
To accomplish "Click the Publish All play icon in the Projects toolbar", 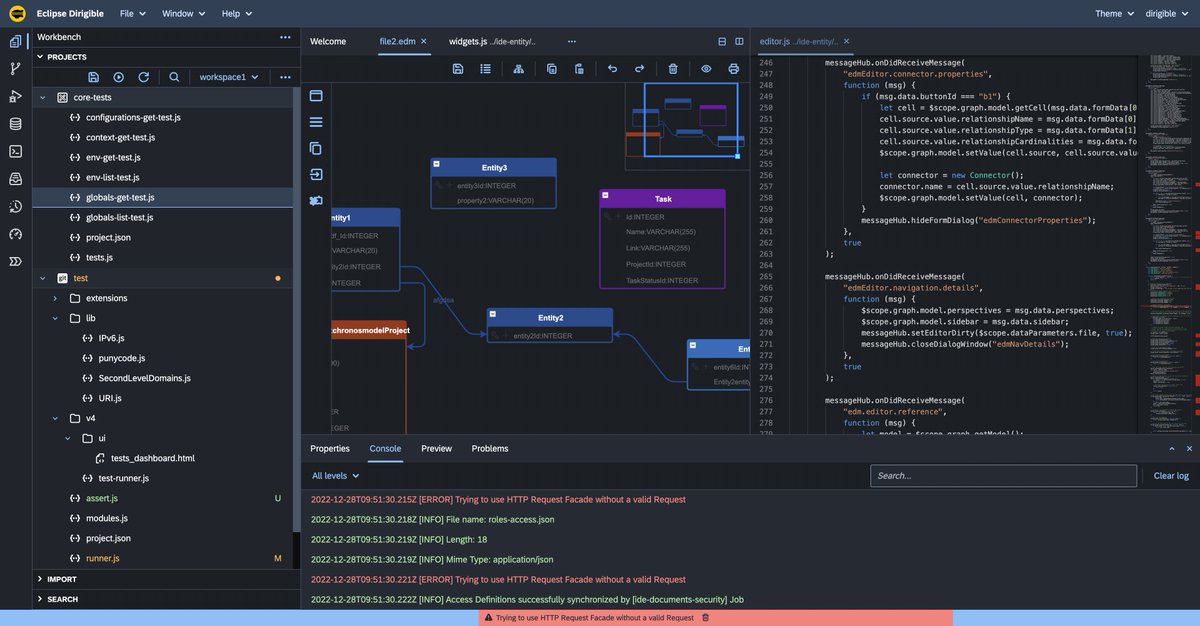I will coord(118,77).
